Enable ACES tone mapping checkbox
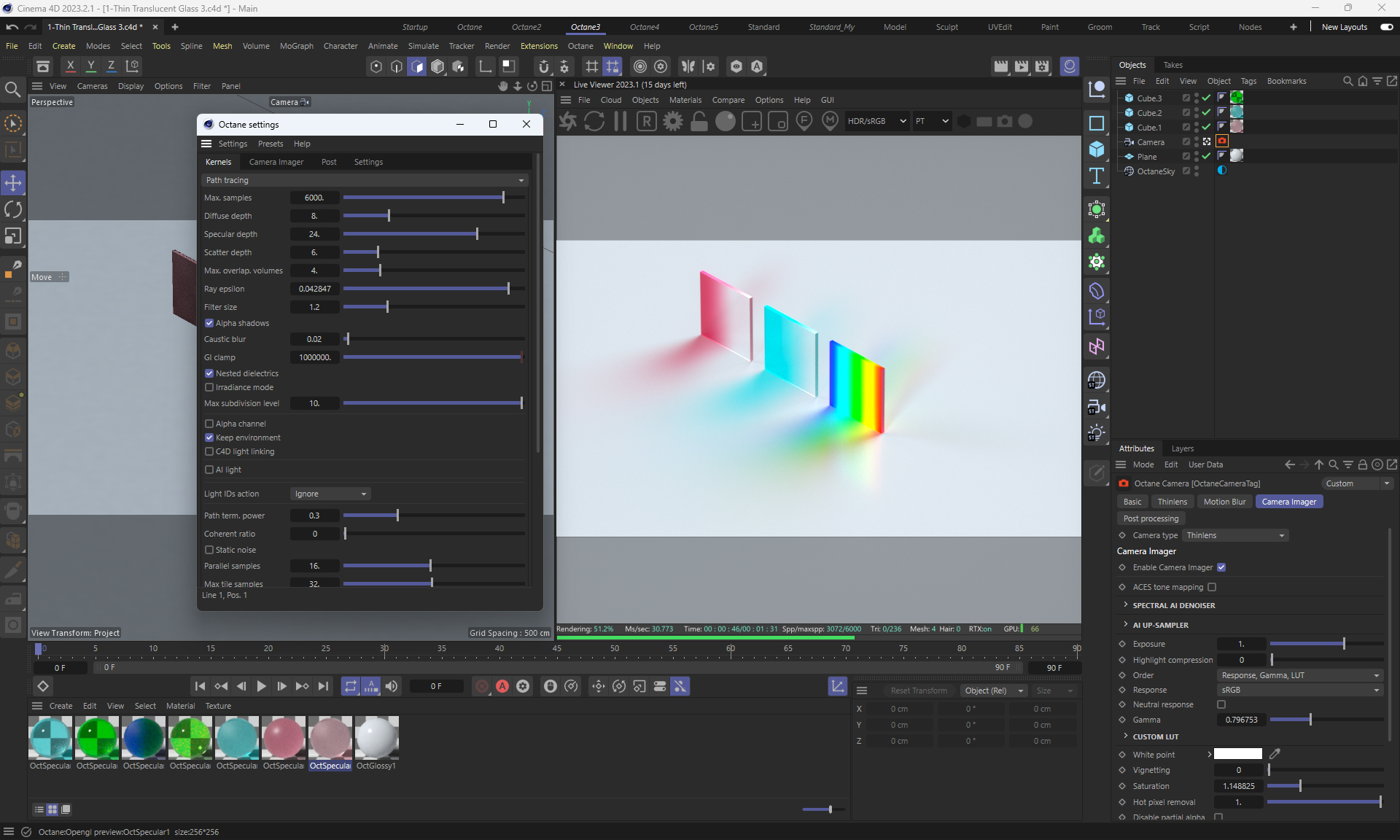This screenshot has width=1400, height=840. [1212, 587]
